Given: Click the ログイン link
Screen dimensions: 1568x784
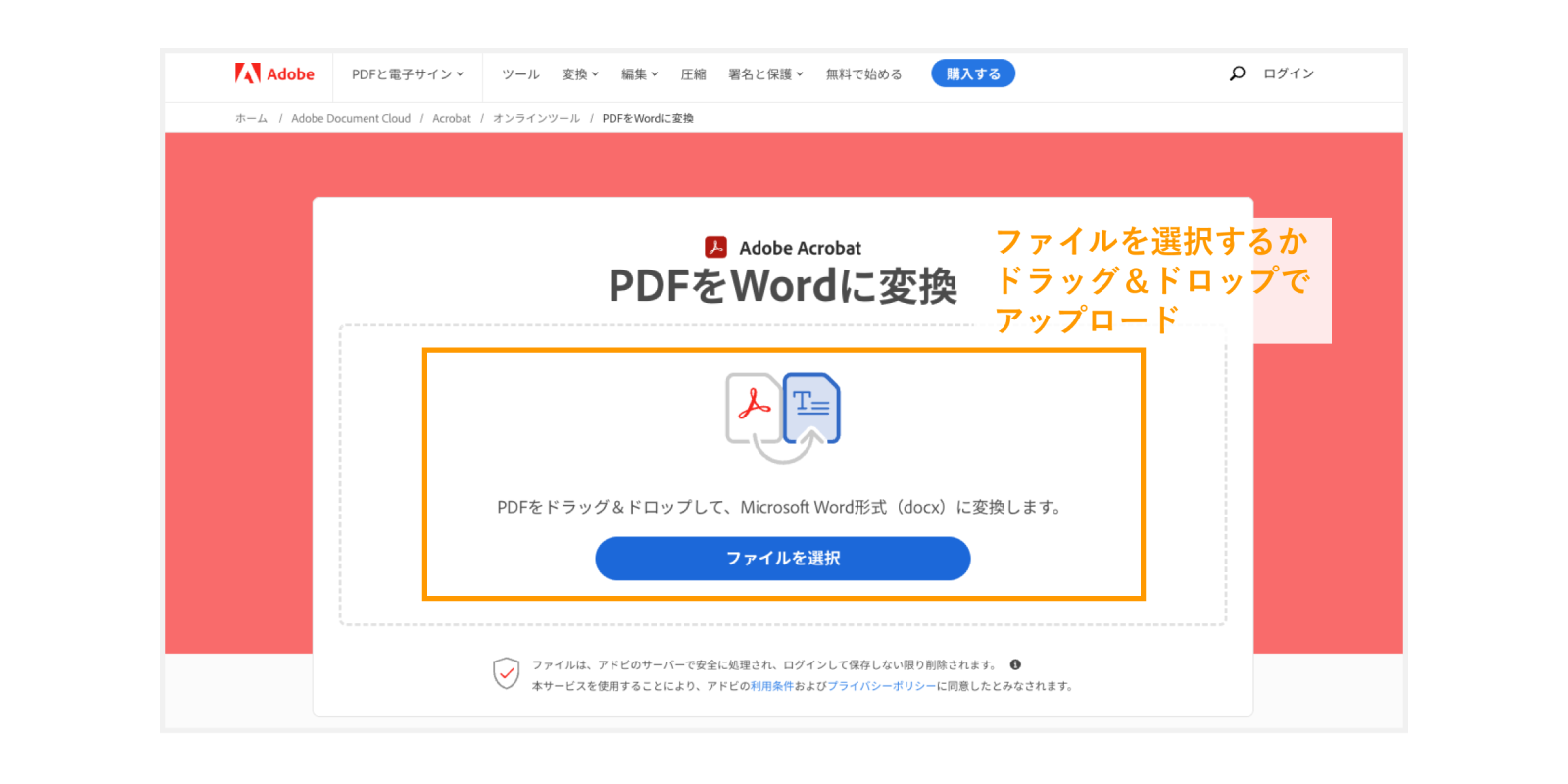Looking at the screenshot, I should (1289, 73).
